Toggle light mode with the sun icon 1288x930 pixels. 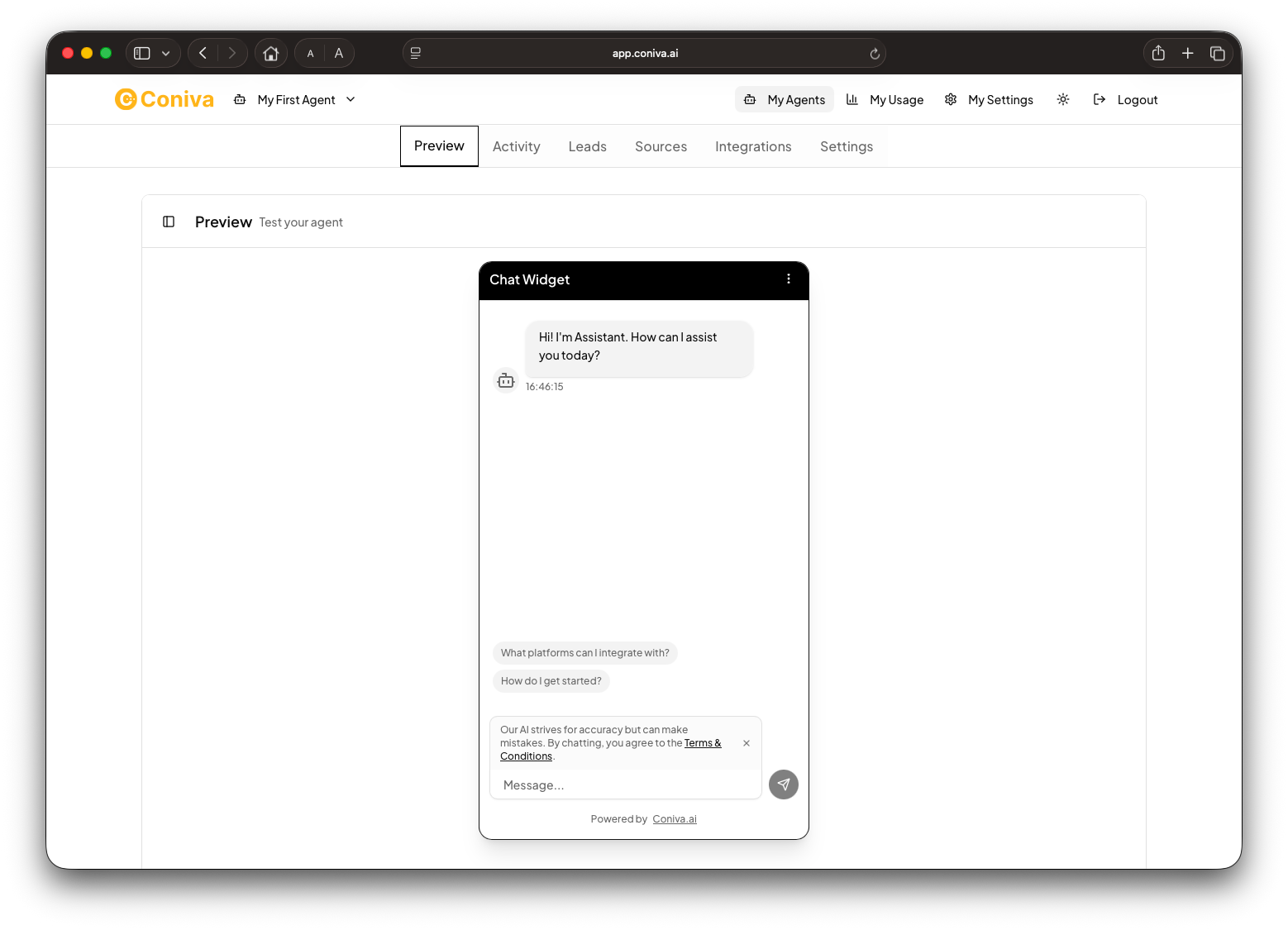pyautogui.click(x=1063, y=98)
